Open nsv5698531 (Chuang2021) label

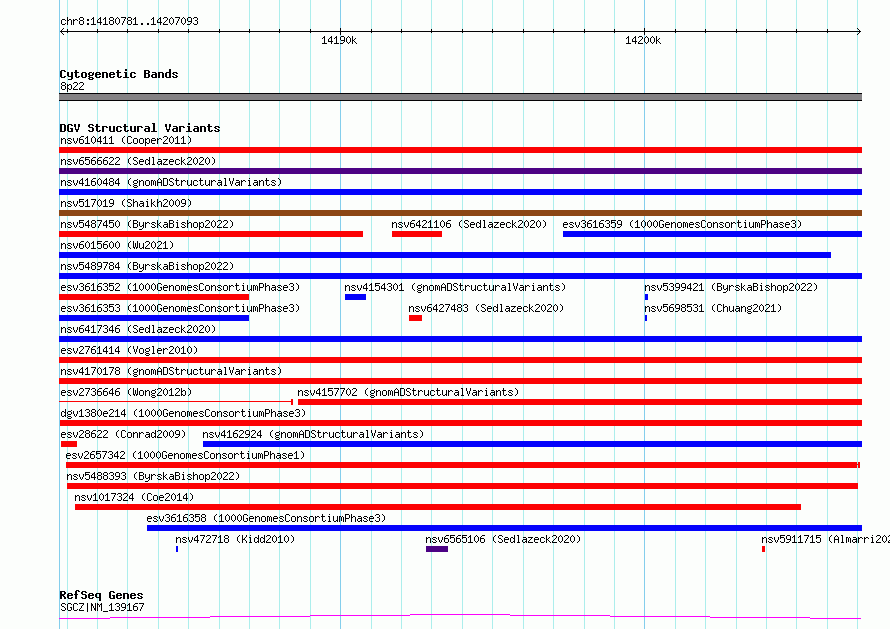[x=713, y=308]
